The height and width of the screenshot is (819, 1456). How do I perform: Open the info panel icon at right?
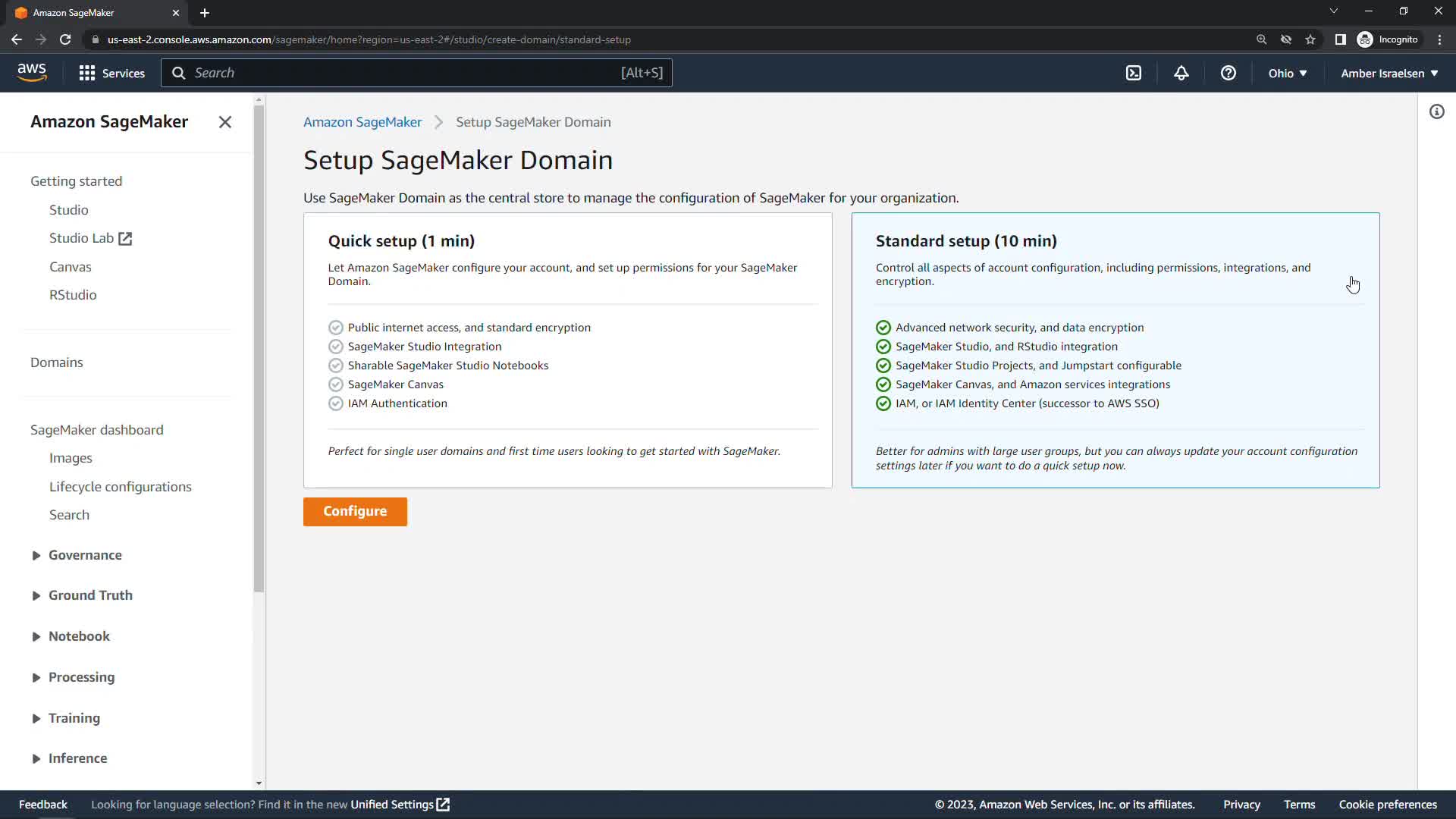(1437, 112)
